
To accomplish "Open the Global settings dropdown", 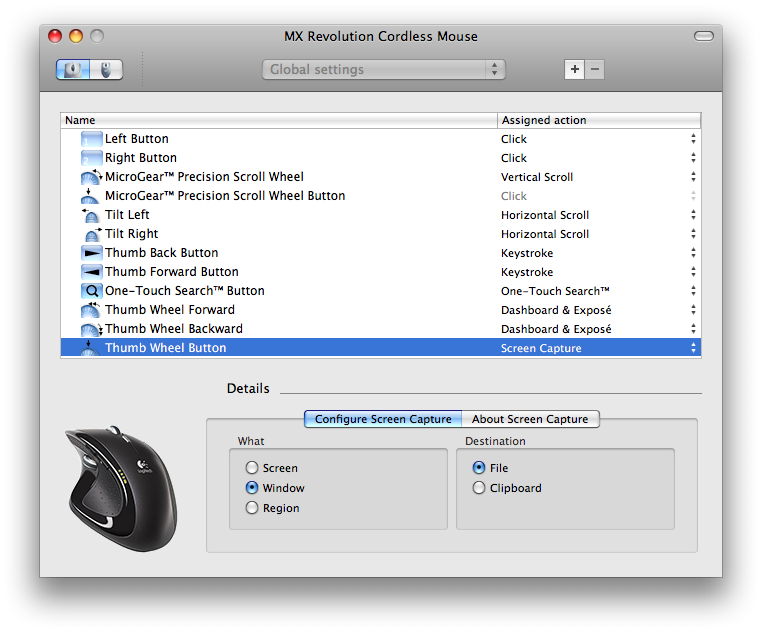I will point(383,70).
